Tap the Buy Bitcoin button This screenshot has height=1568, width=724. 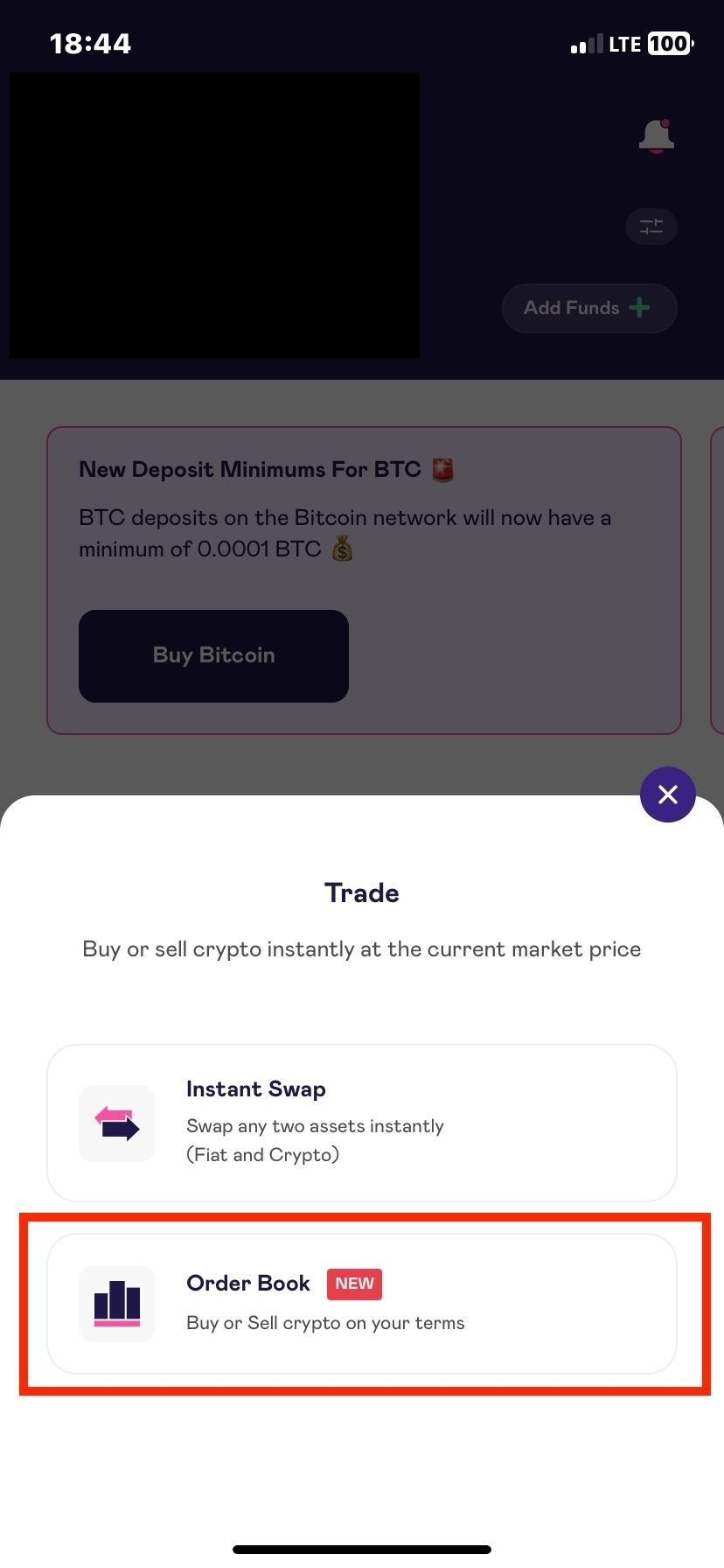pos(213,656)
